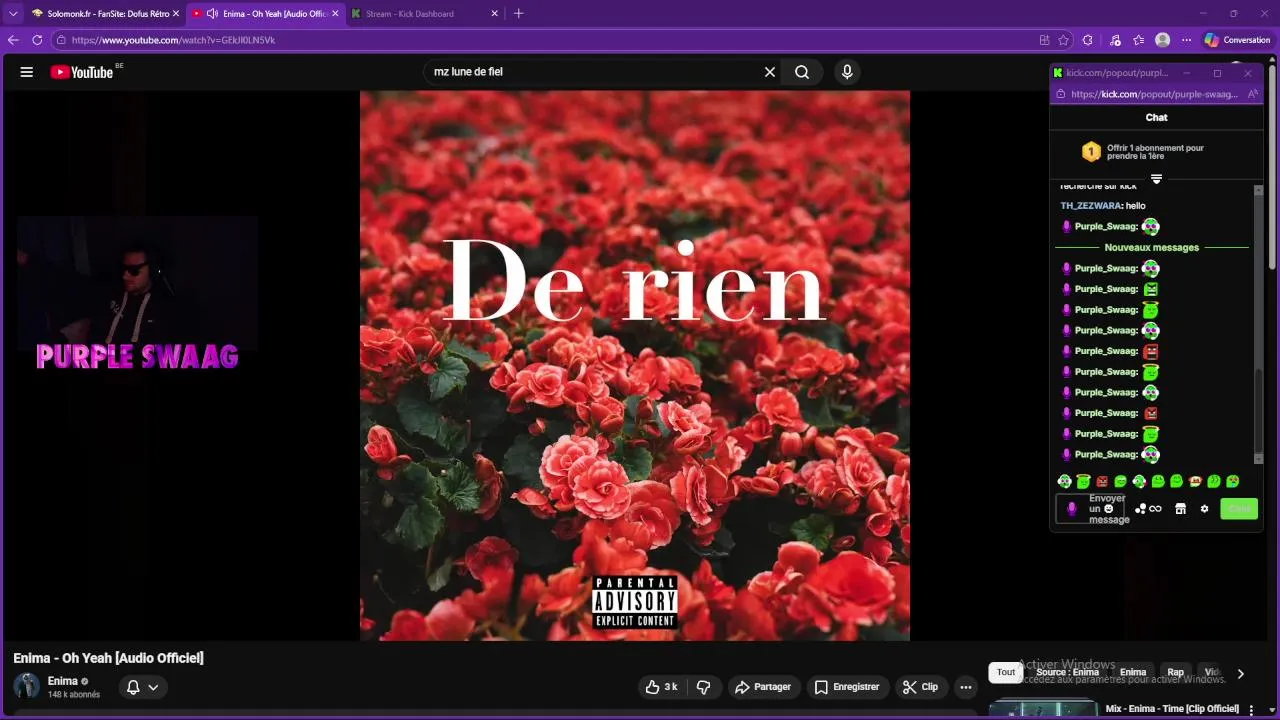Open split screen icon in address bar
This screenshot has height=720, width=1280.
point(1044,40)
